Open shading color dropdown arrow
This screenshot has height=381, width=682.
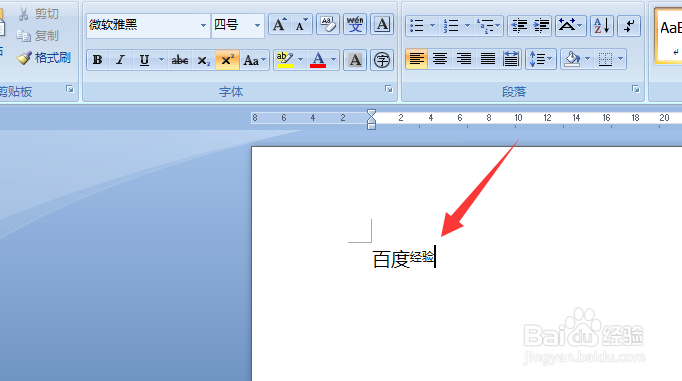click(588, 59)
